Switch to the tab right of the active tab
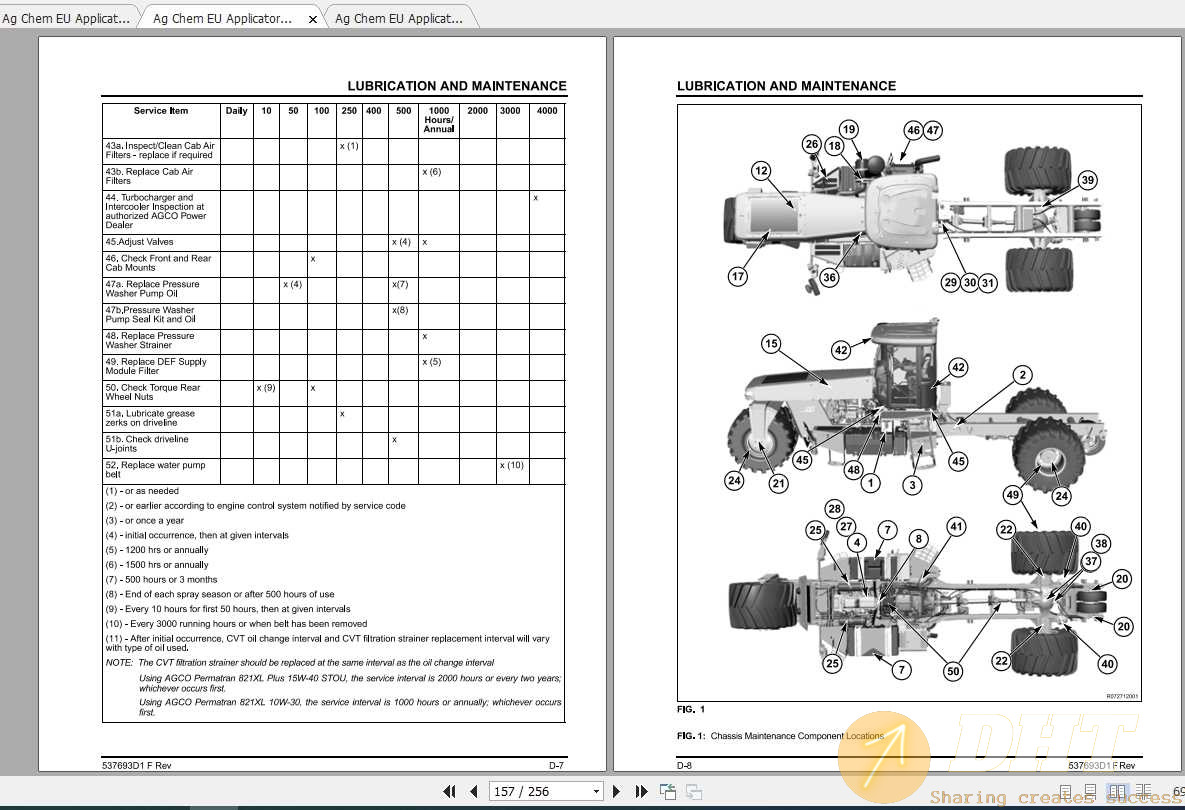 pos(399,18)
